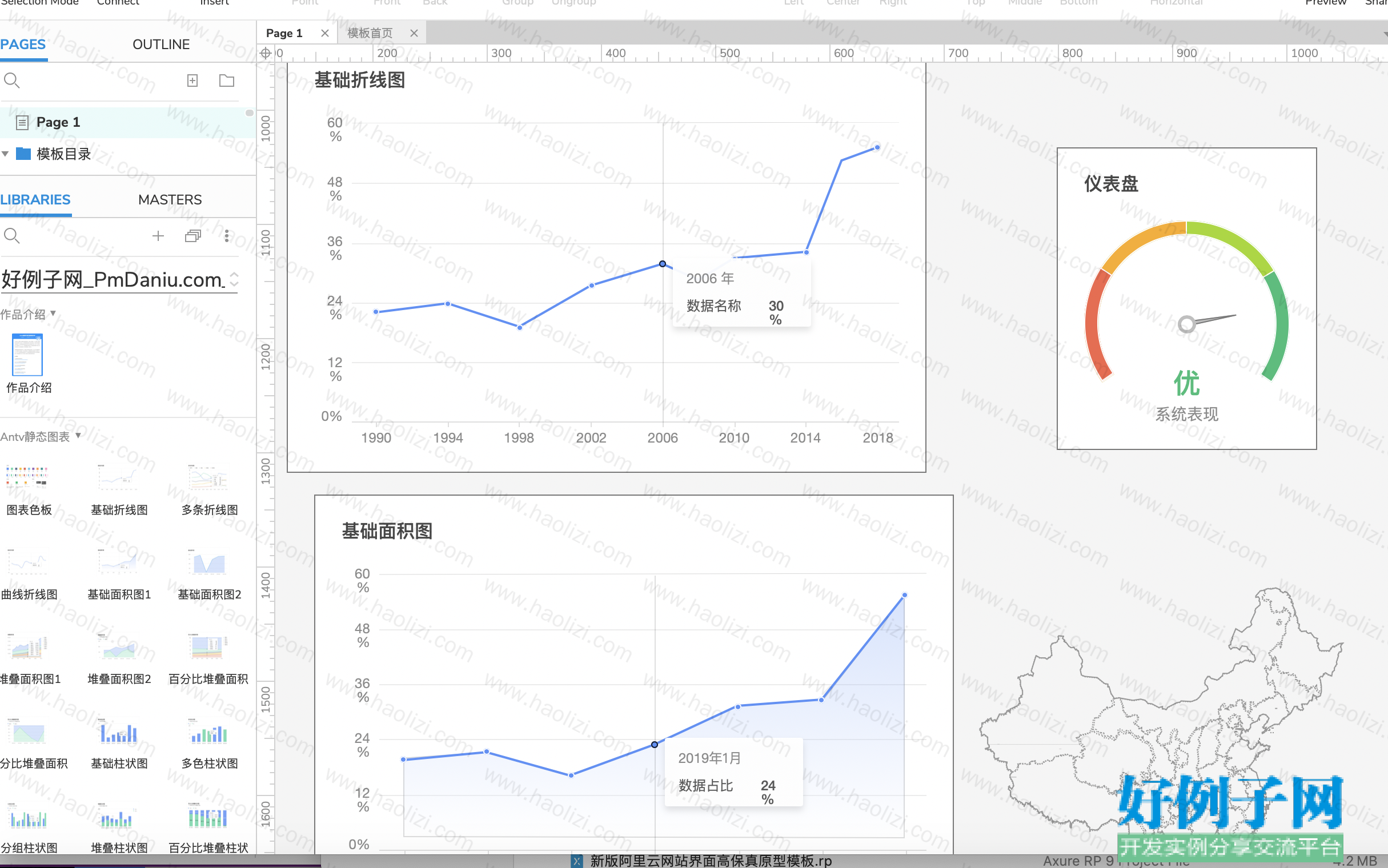The width and height of the screenshot is (1388, 868).
Task: Add a new page in Pages panel
Action: [x=192, y=81]
